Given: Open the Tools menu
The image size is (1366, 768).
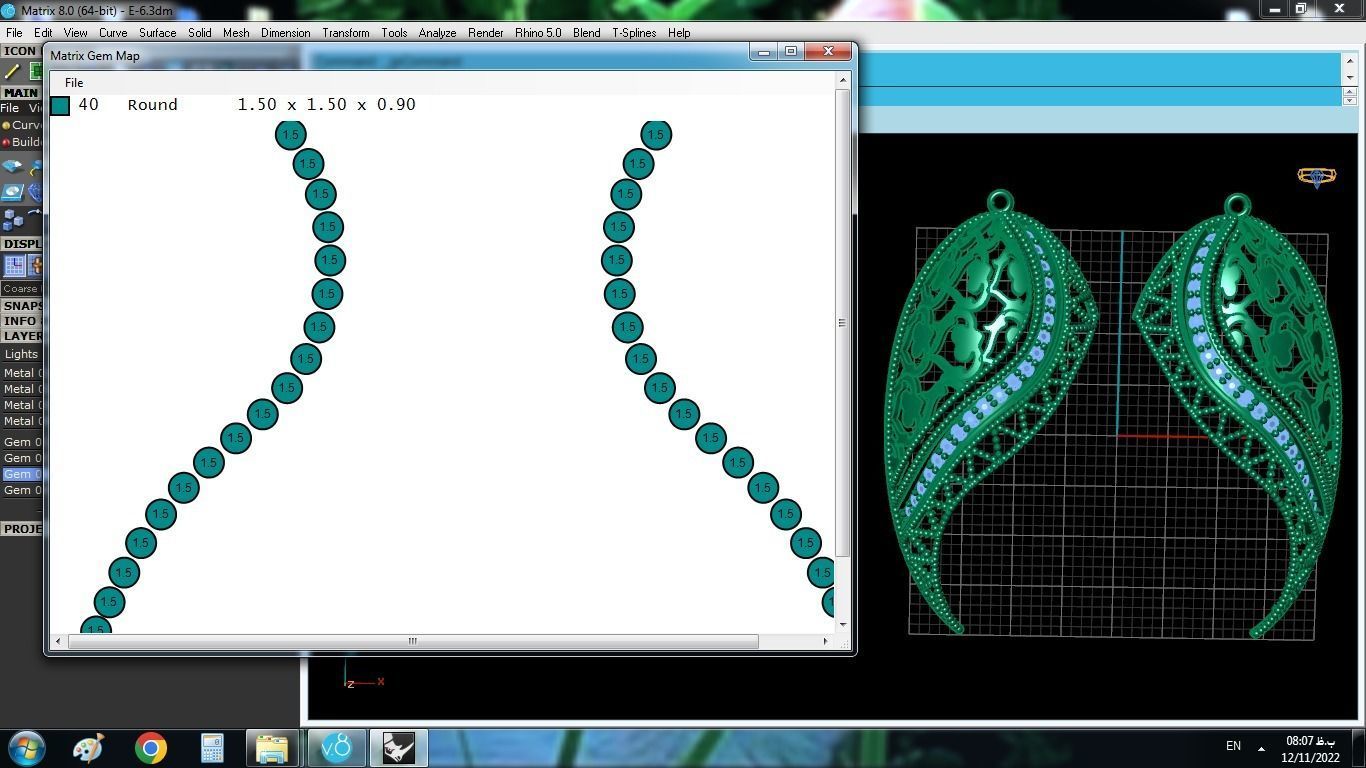Looking at the screenshot, I should (x=394, y=33).
